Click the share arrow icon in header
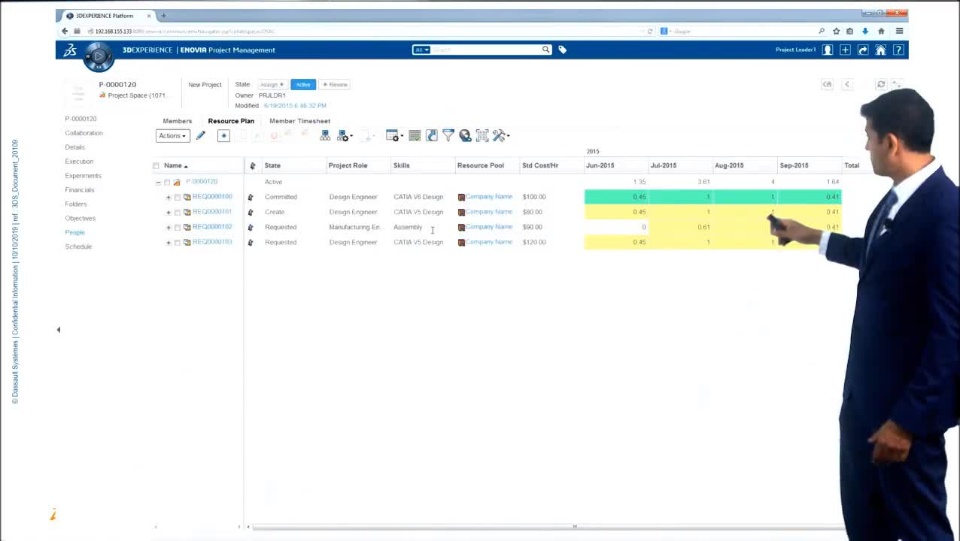 tap(863, 50)
